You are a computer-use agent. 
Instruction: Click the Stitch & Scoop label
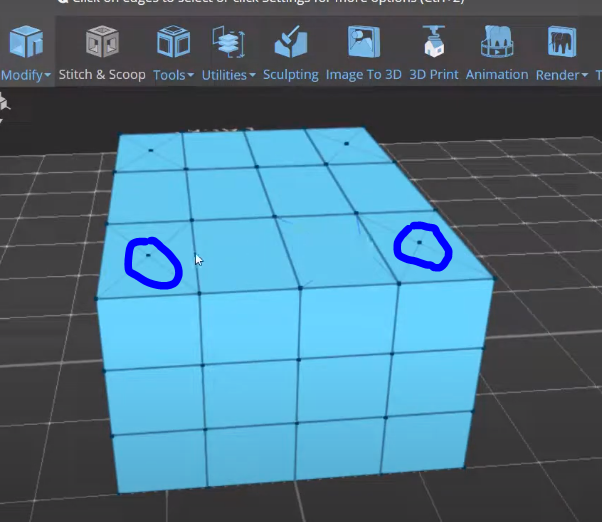(x=102, y=74)
